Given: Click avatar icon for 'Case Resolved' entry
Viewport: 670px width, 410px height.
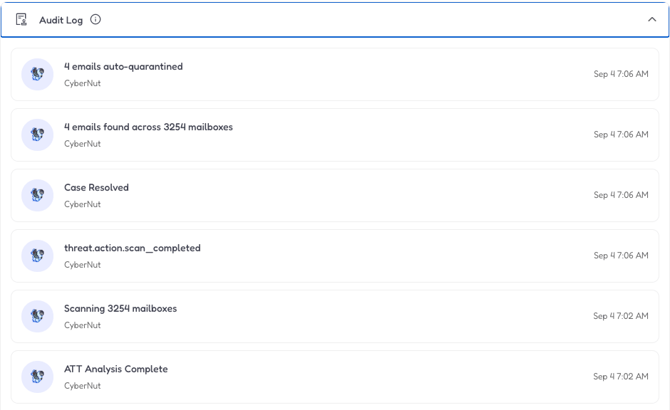Looking at the screenshot, I should click(x=38, y=195).
